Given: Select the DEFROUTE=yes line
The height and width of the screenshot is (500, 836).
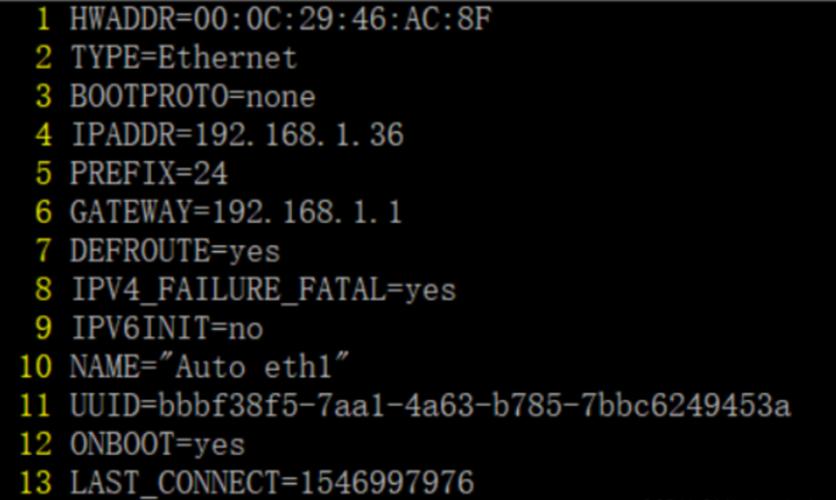Looking at the screenshot, I should [175, 251].
